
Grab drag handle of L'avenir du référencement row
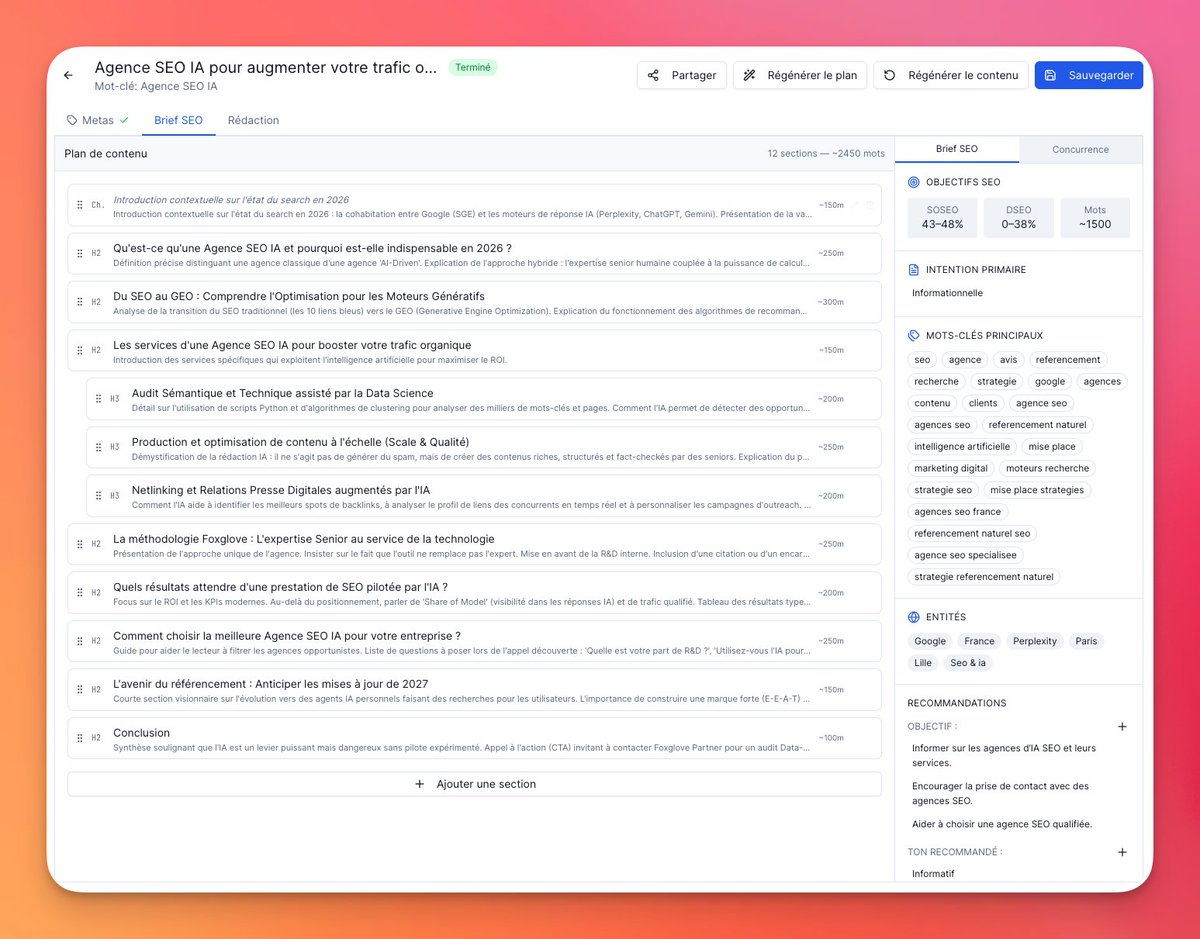[x=80, y=690]
